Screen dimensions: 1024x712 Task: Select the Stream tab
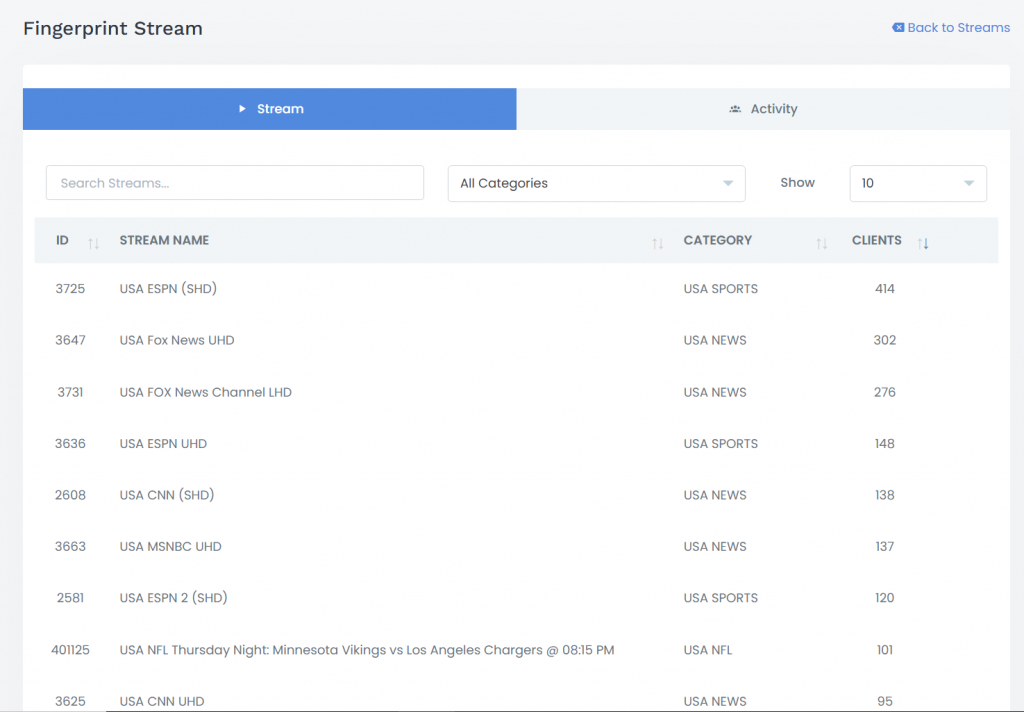(270, 109)
